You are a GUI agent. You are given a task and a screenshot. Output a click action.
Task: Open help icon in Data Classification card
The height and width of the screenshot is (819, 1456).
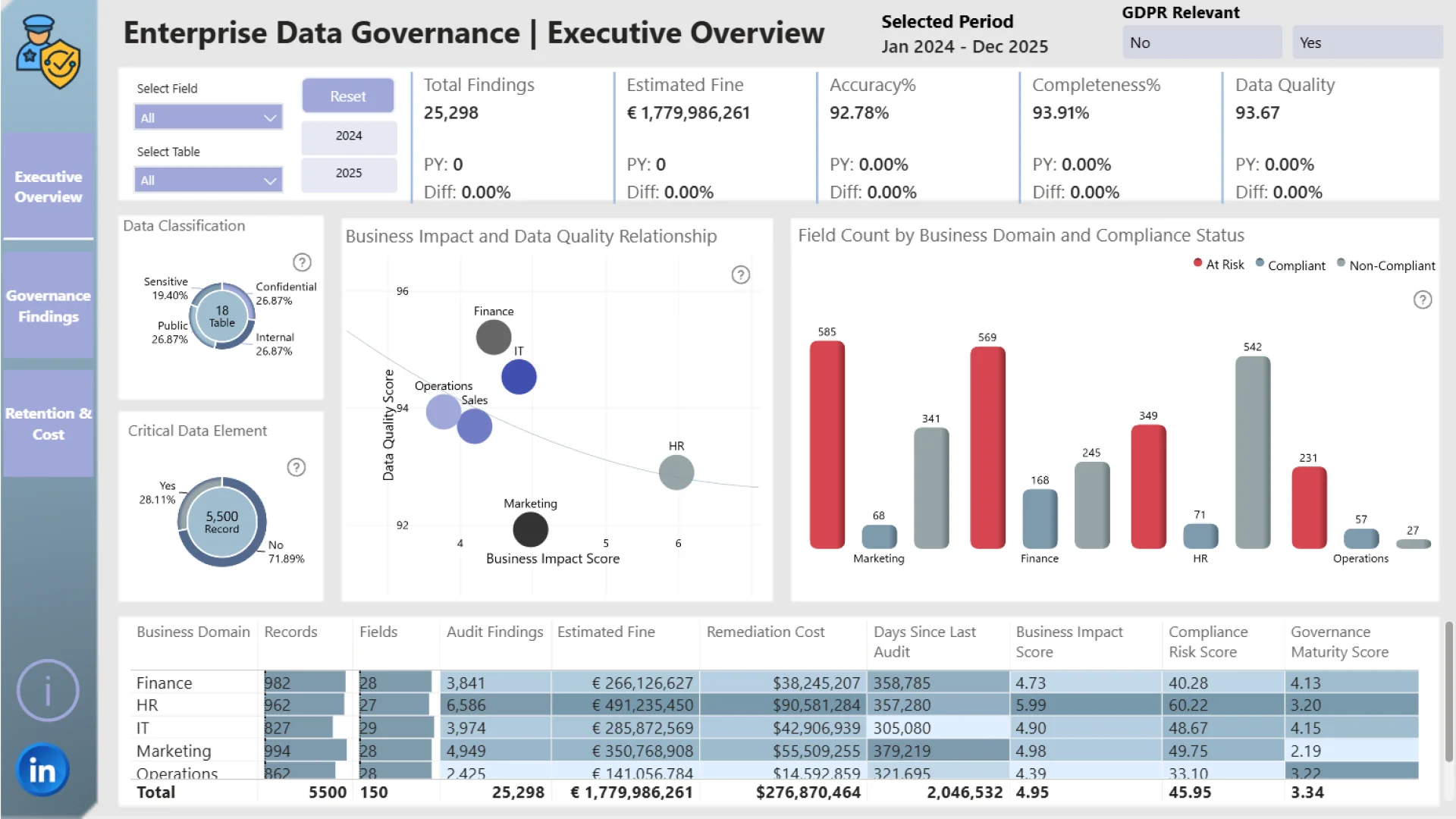[x=302, y=262]
